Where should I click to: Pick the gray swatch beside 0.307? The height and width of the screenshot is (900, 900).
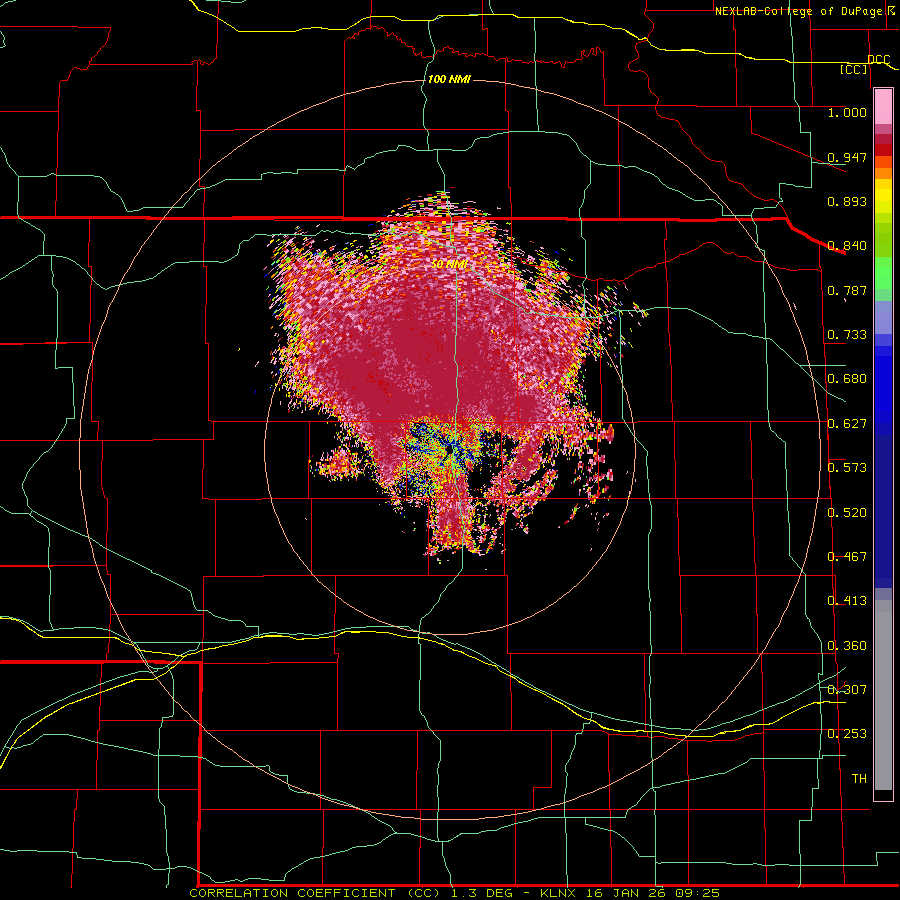tap(883, 695)
